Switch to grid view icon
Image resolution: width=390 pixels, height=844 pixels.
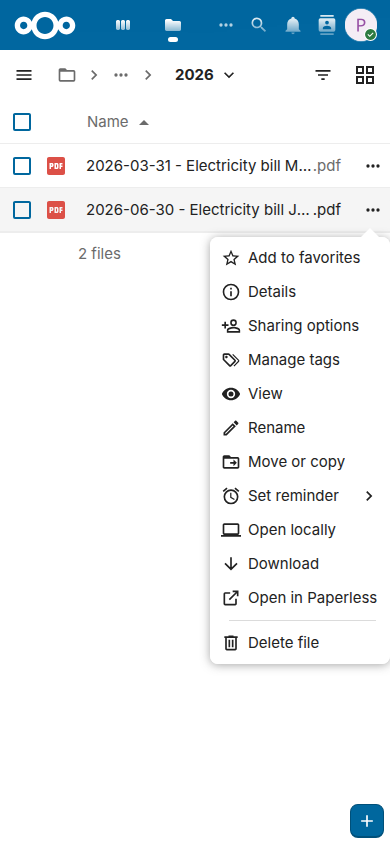pos(365,75)
